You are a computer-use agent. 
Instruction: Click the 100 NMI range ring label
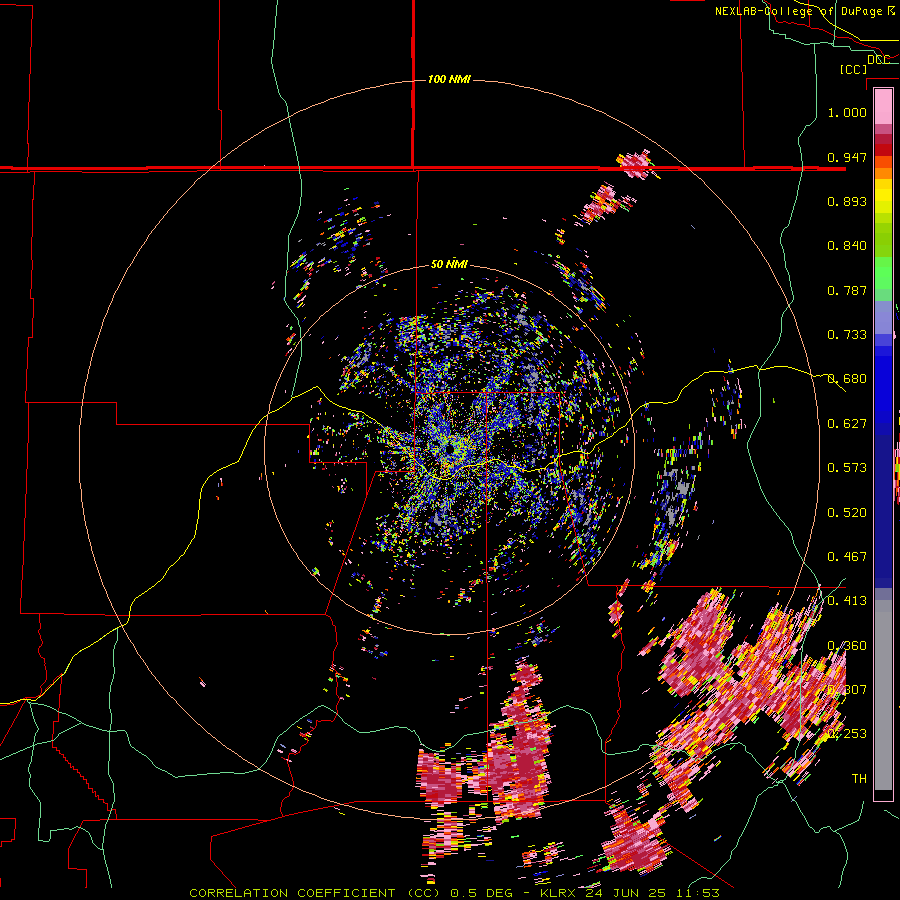click(449, 79)
